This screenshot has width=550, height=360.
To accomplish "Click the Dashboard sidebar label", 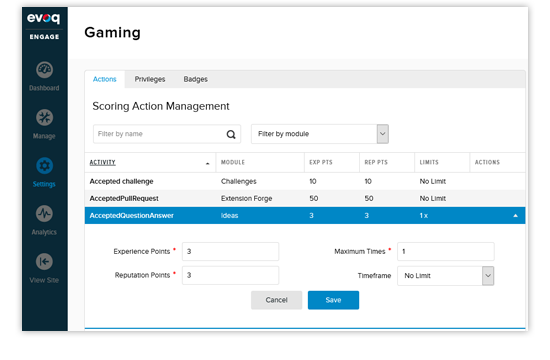I will click(x=44, y=88).
